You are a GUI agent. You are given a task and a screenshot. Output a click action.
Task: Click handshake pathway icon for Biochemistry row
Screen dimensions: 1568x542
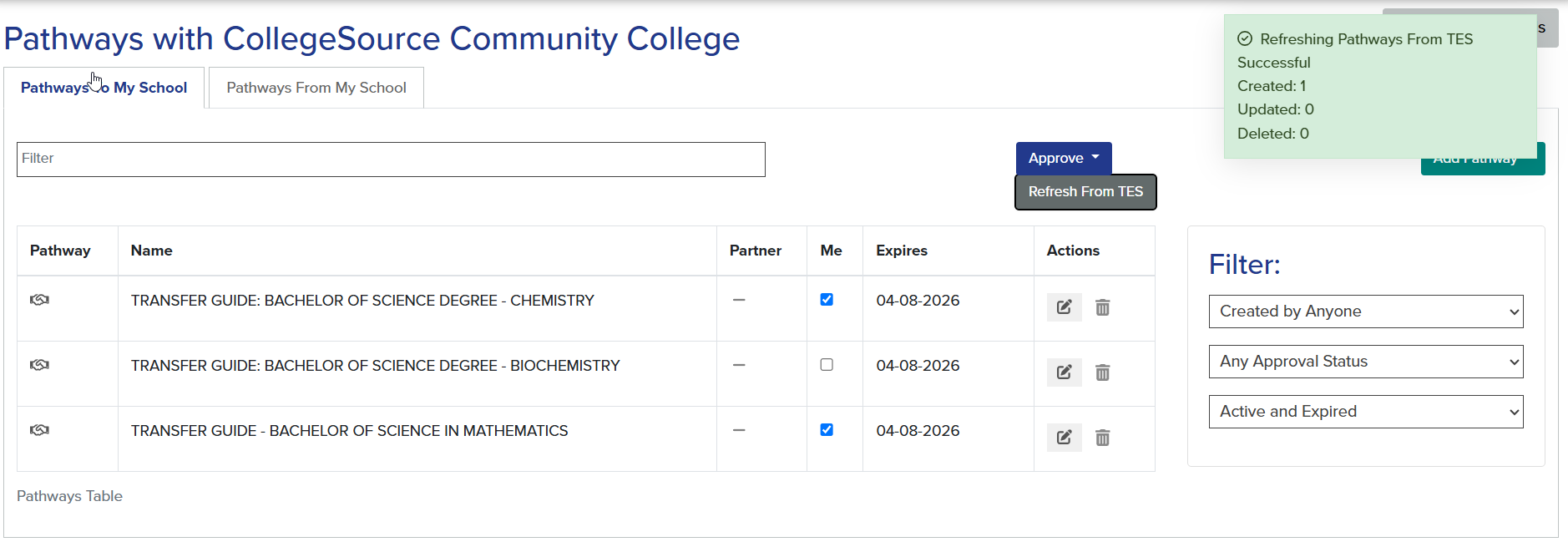pyautogui.click(x=39, y=365)
